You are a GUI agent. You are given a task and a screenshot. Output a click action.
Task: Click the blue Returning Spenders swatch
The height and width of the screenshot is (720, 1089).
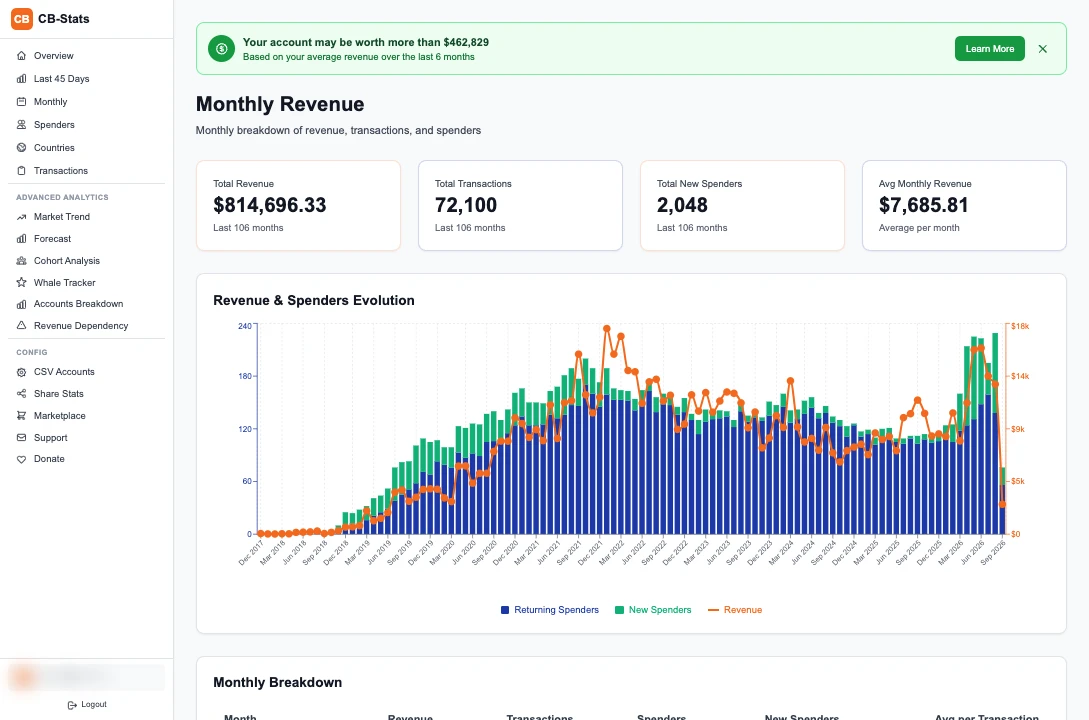[x=505, y=610]
